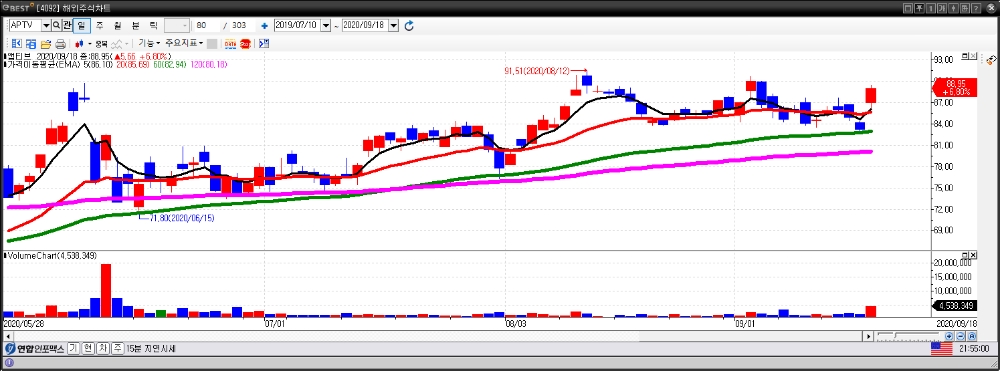Expand the APTV symbol dropdown

click(46, 25)
